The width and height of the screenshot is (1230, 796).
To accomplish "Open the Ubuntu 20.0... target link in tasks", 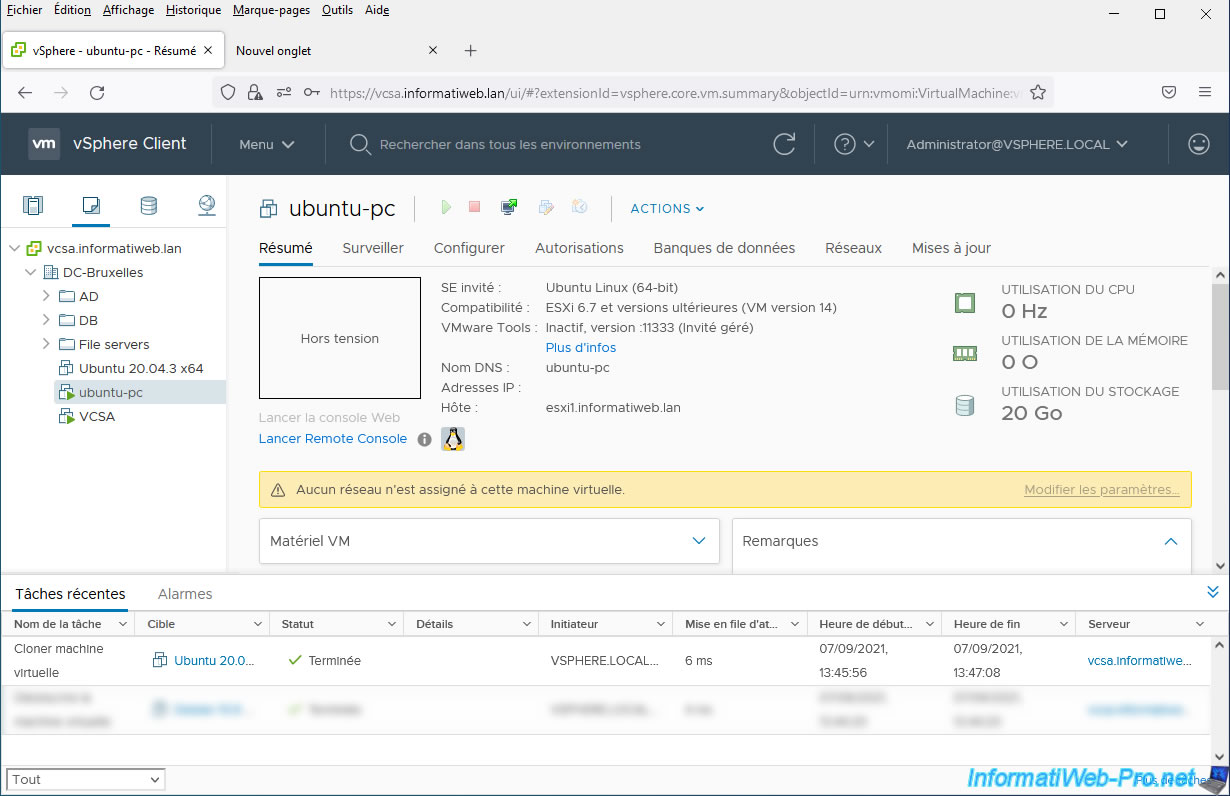I will (x=214, y=661).
